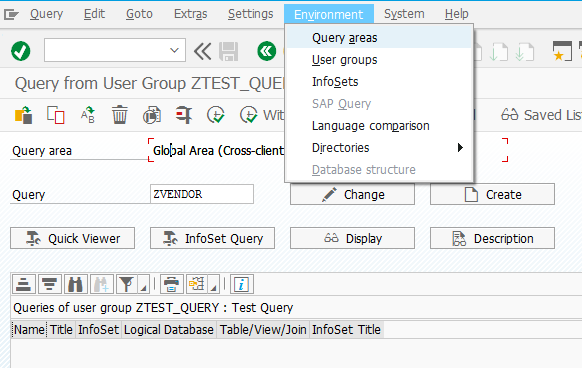
Task: Click the green Back arrow icon
Action: point(267,51)
